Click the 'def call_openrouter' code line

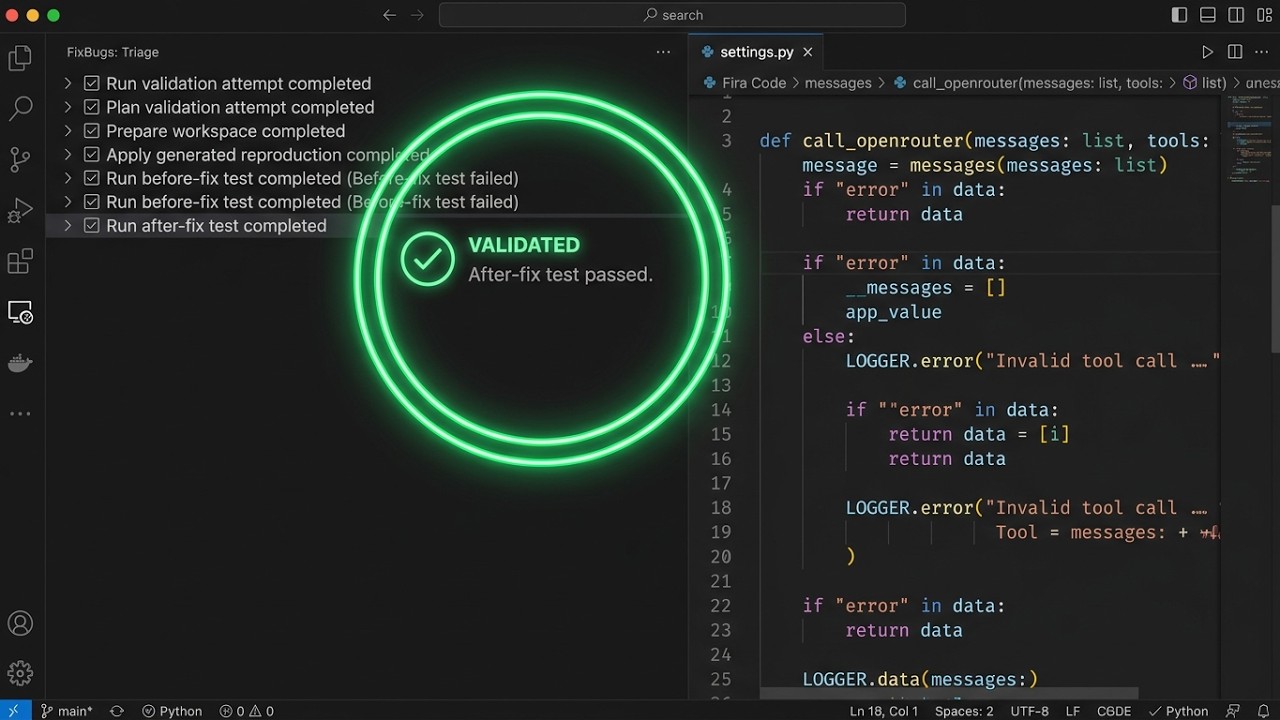coord(984,141)
